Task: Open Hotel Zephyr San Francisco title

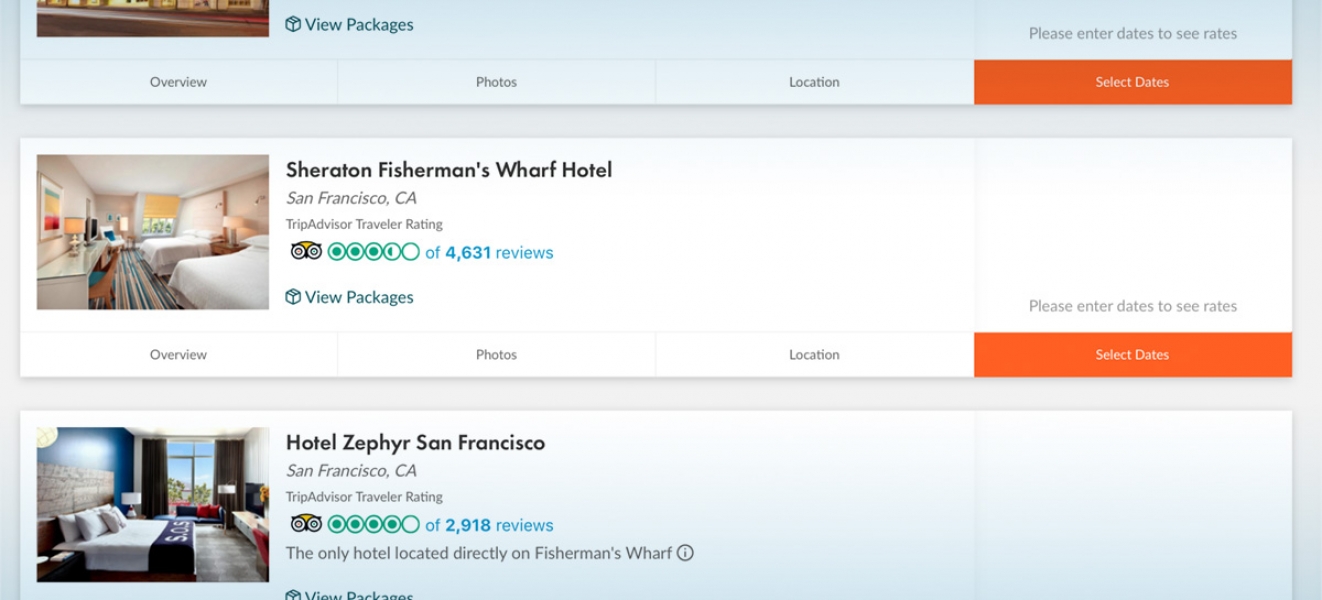Action: click(415, 442)
